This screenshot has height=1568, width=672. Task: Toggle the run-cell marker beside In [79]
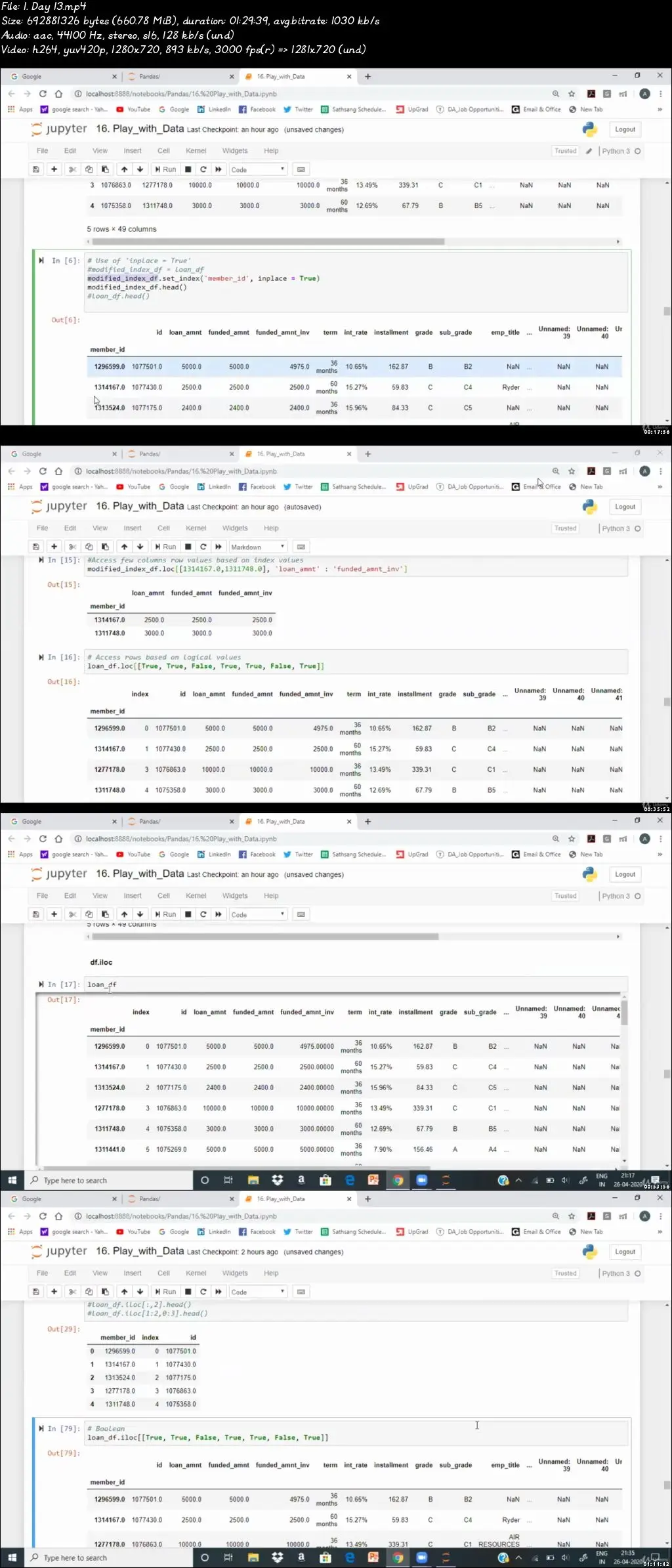coord(41,1428)
